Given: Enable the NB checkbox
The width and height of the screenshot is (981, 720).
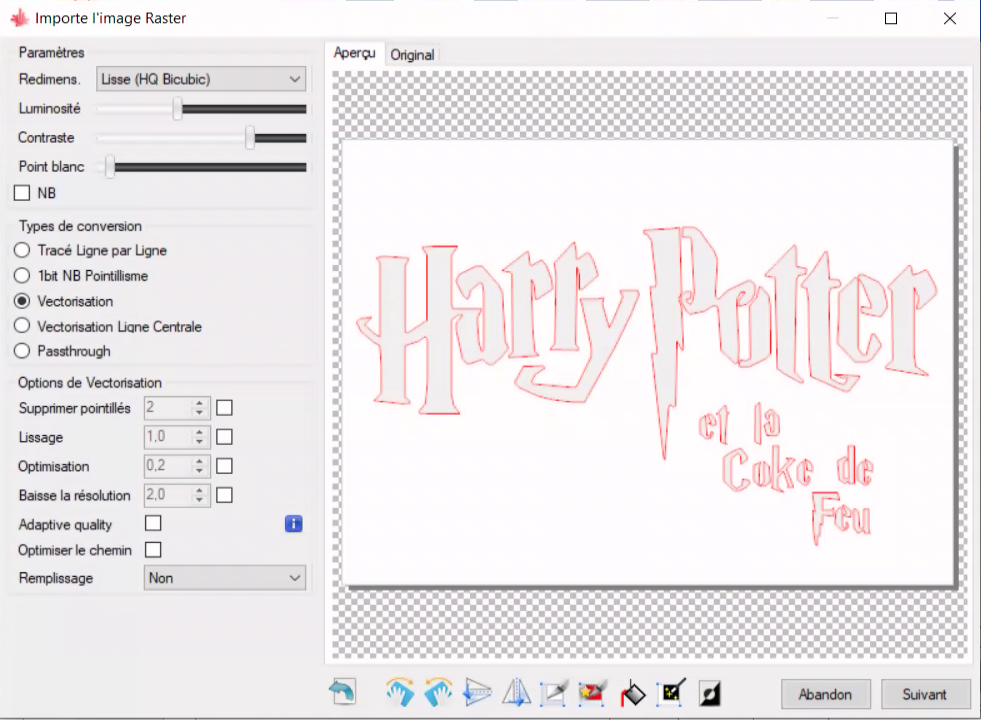Looking at the screenshot, I should (x=22, y=193).
